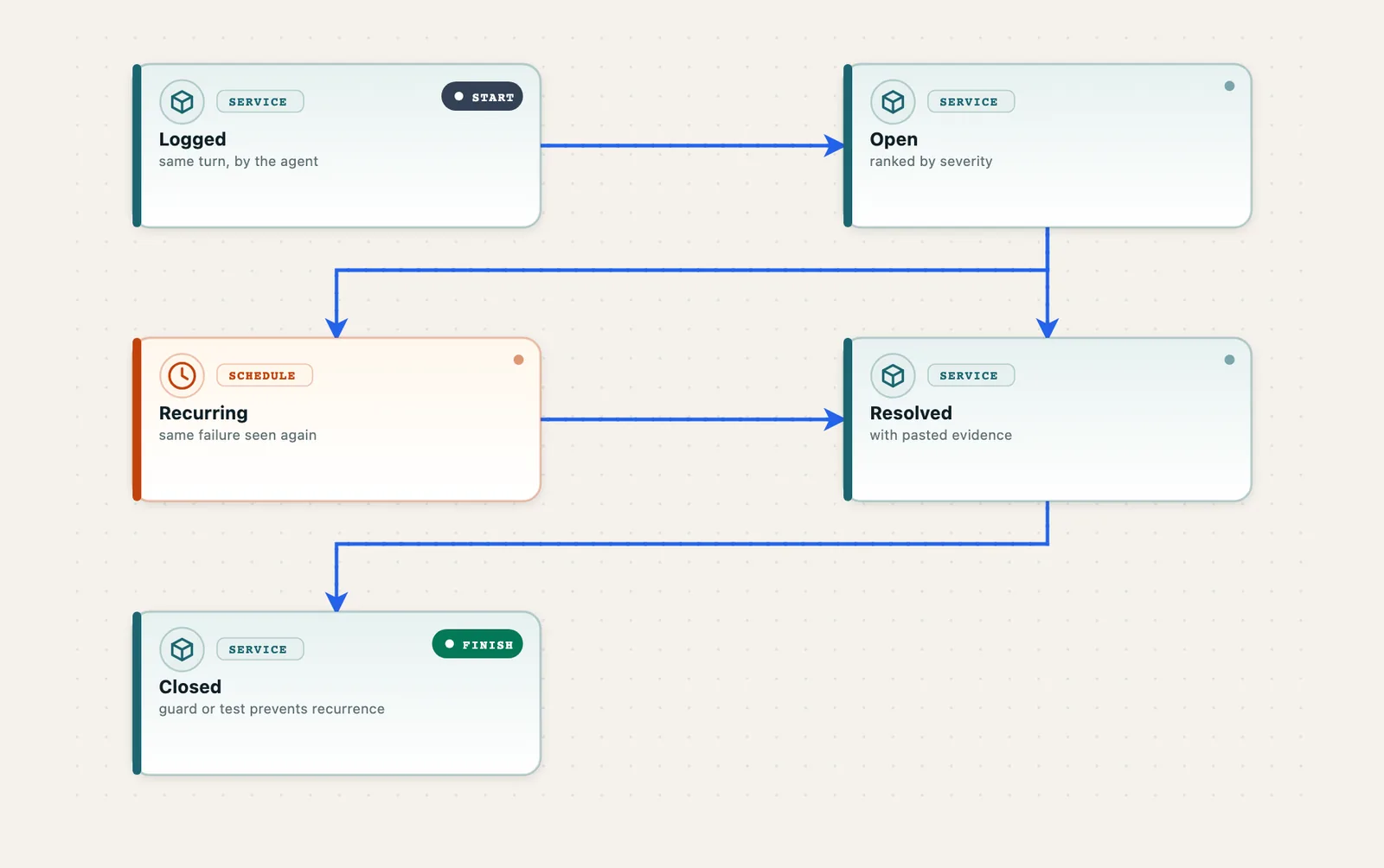Image resolution: width=1384 pixels, height=868 pixels.
Task: Select the Resolved node title
Action: (x=911, y=413)
